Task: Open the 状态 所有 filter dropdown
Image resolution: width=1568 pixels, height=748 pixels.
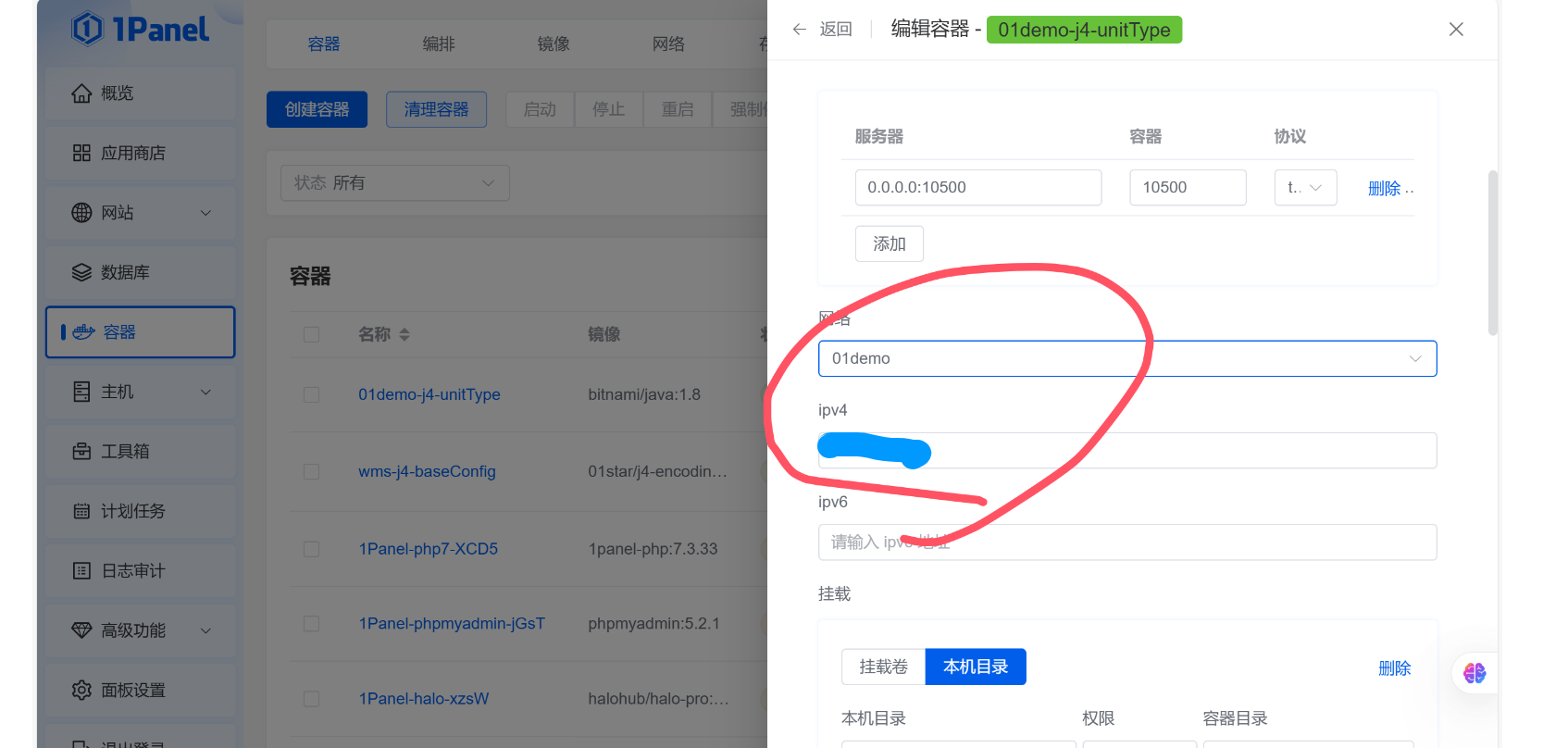Action: pos(394,183)
